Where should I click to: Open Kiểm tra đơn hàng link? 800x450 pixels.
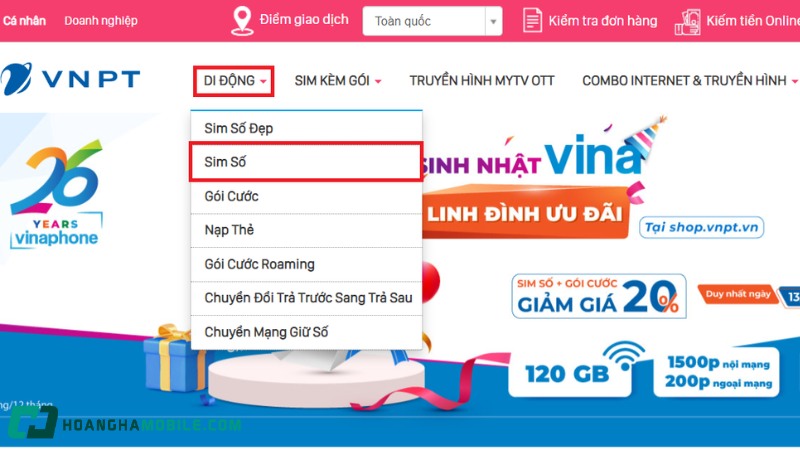point(603,21)
